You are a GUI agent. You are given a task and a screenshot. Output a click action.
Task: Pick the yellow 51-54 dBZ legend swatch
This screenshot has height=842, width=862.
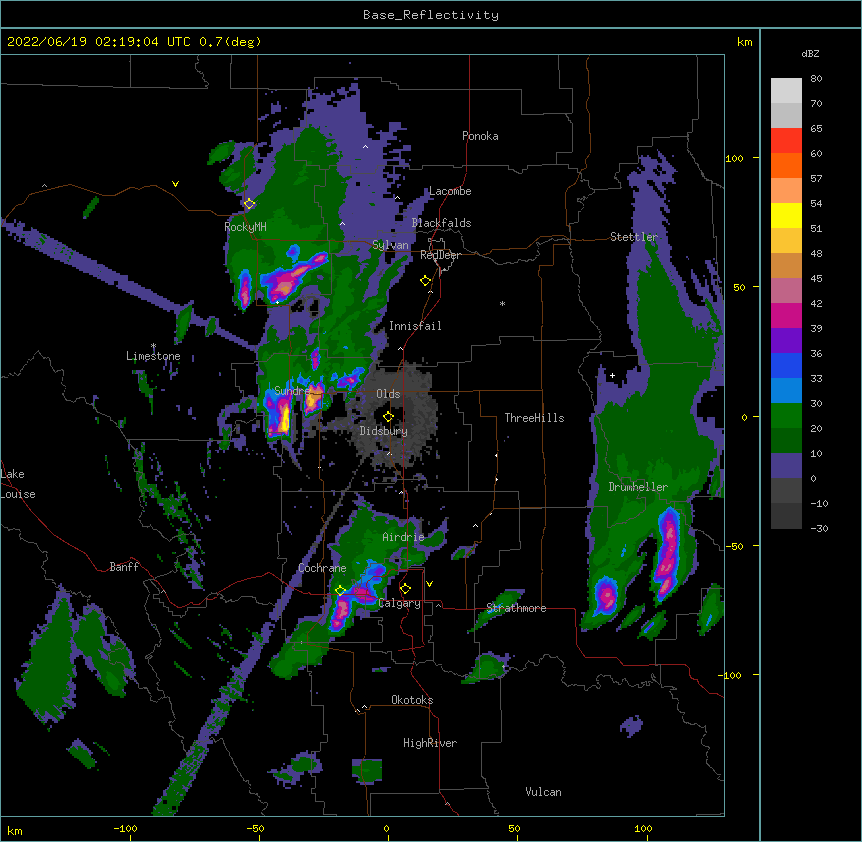pos(786,215)
